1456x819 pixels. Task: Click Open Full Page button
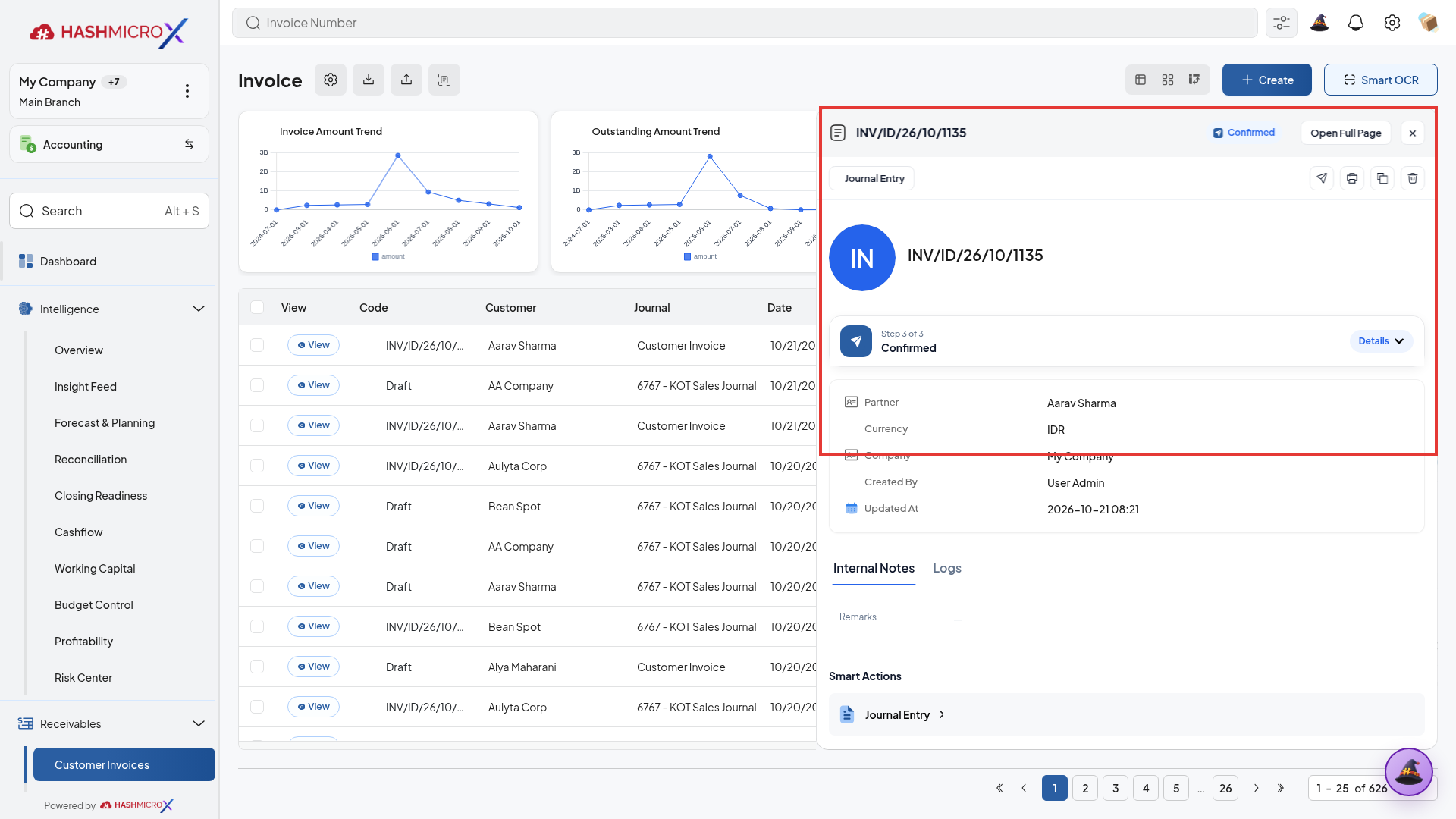click(x=1346, y=133)
